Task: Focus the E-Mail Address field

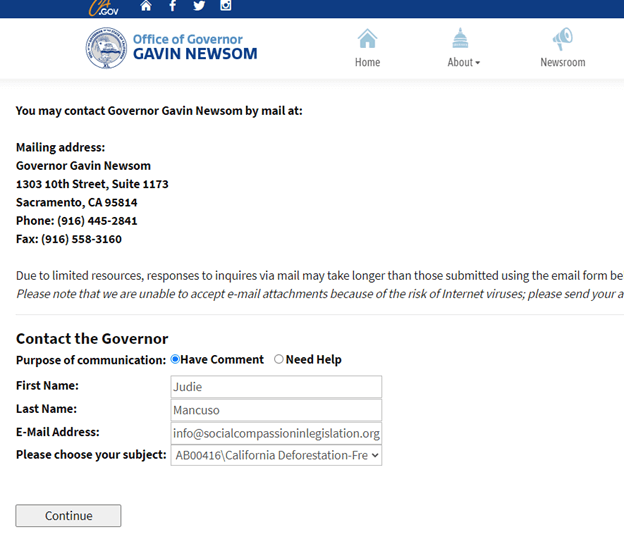Action: coord(276,433)
